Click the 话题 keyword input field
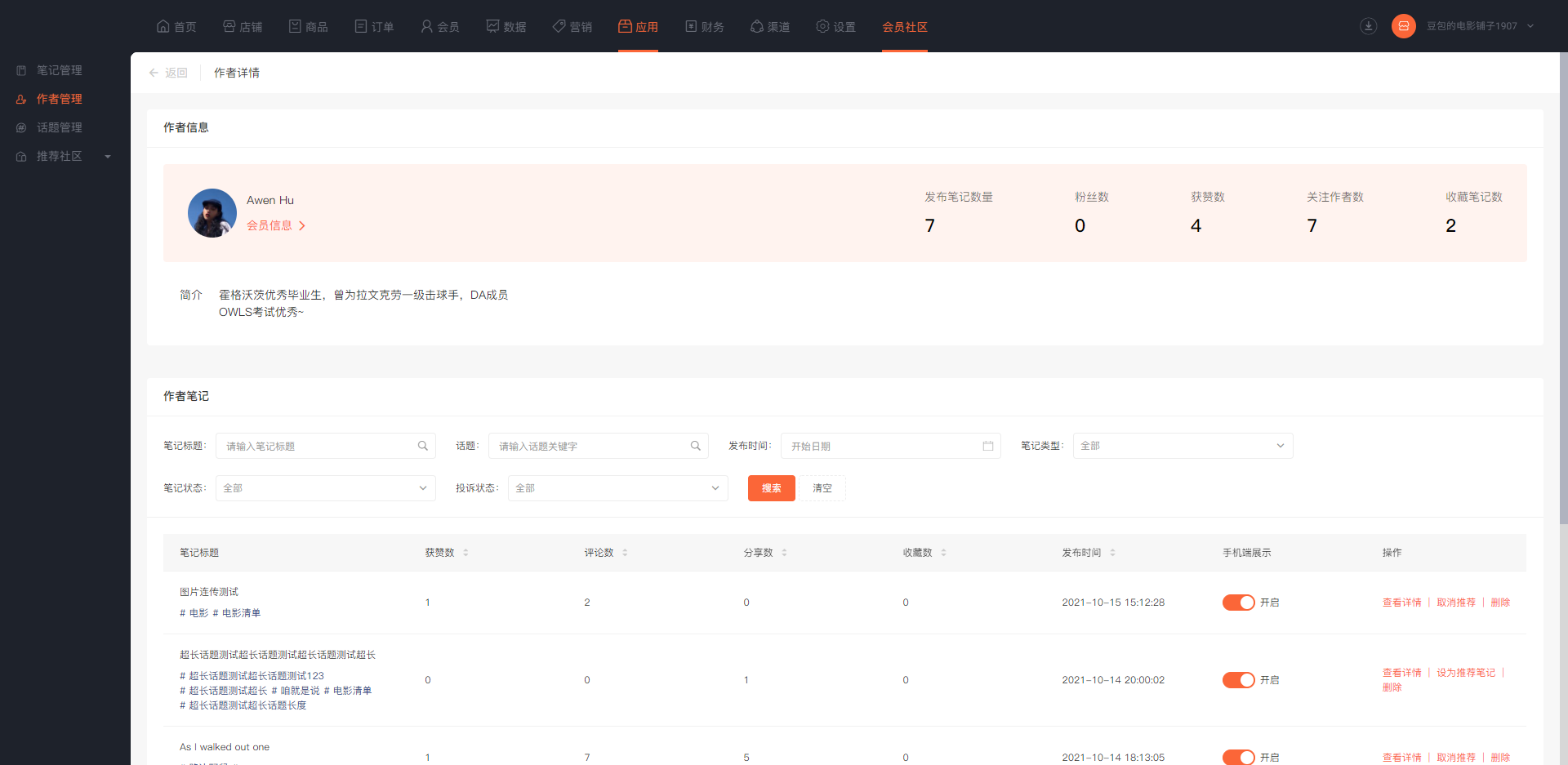This screenshot has width=1568, height=765. [x=598, y=446]
